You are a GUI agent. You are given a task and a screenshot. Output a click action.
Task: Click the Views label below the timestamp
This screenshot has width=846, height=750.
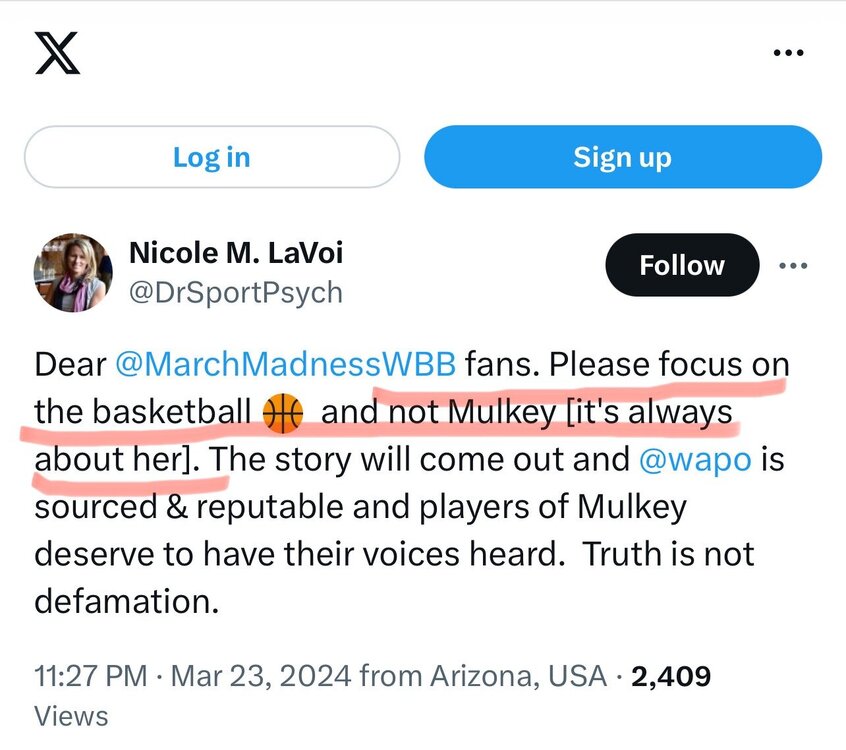[x=71, y=716]
